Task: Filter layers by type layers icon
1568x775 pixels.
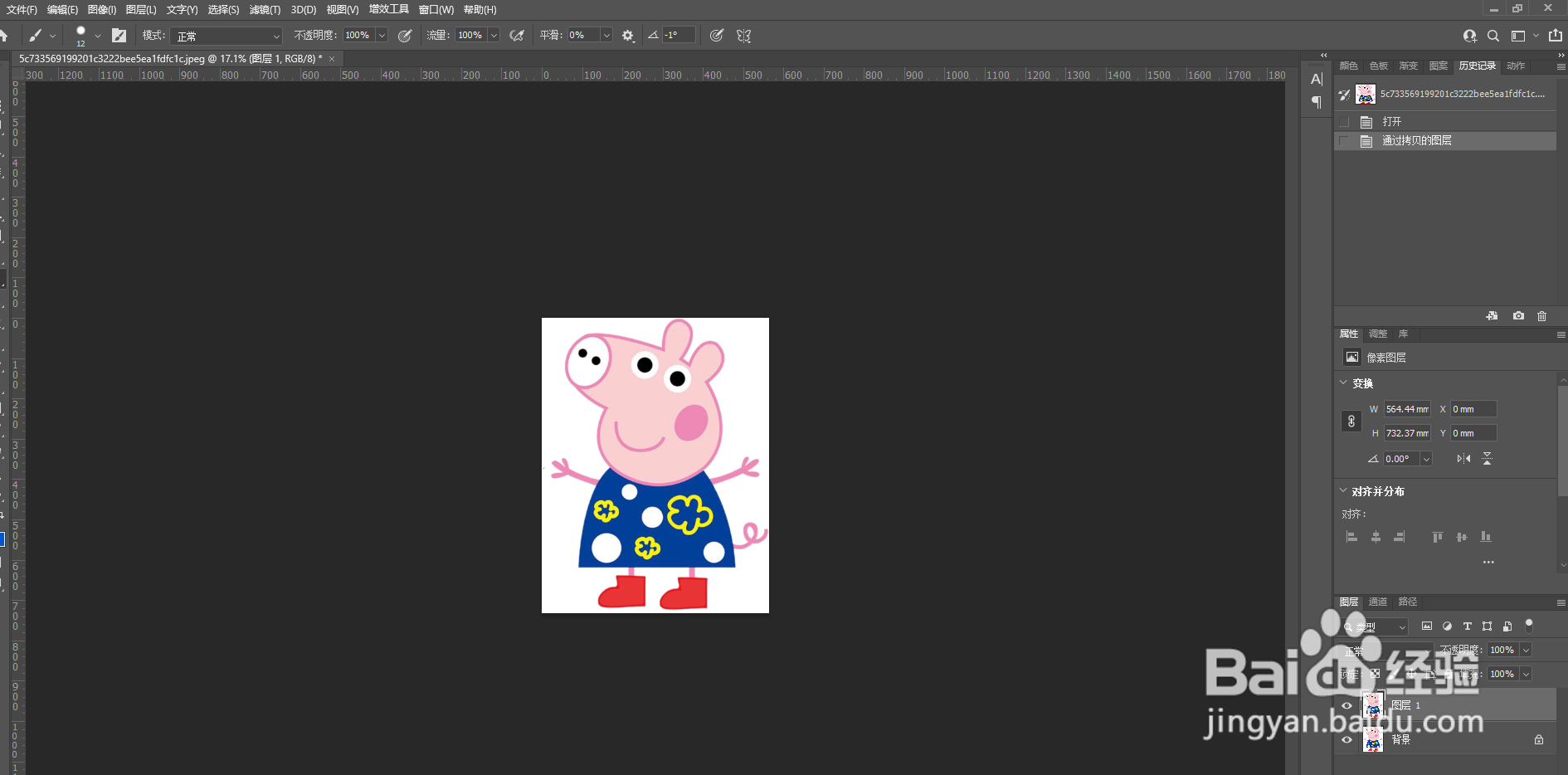Action: pos(1467,626)
